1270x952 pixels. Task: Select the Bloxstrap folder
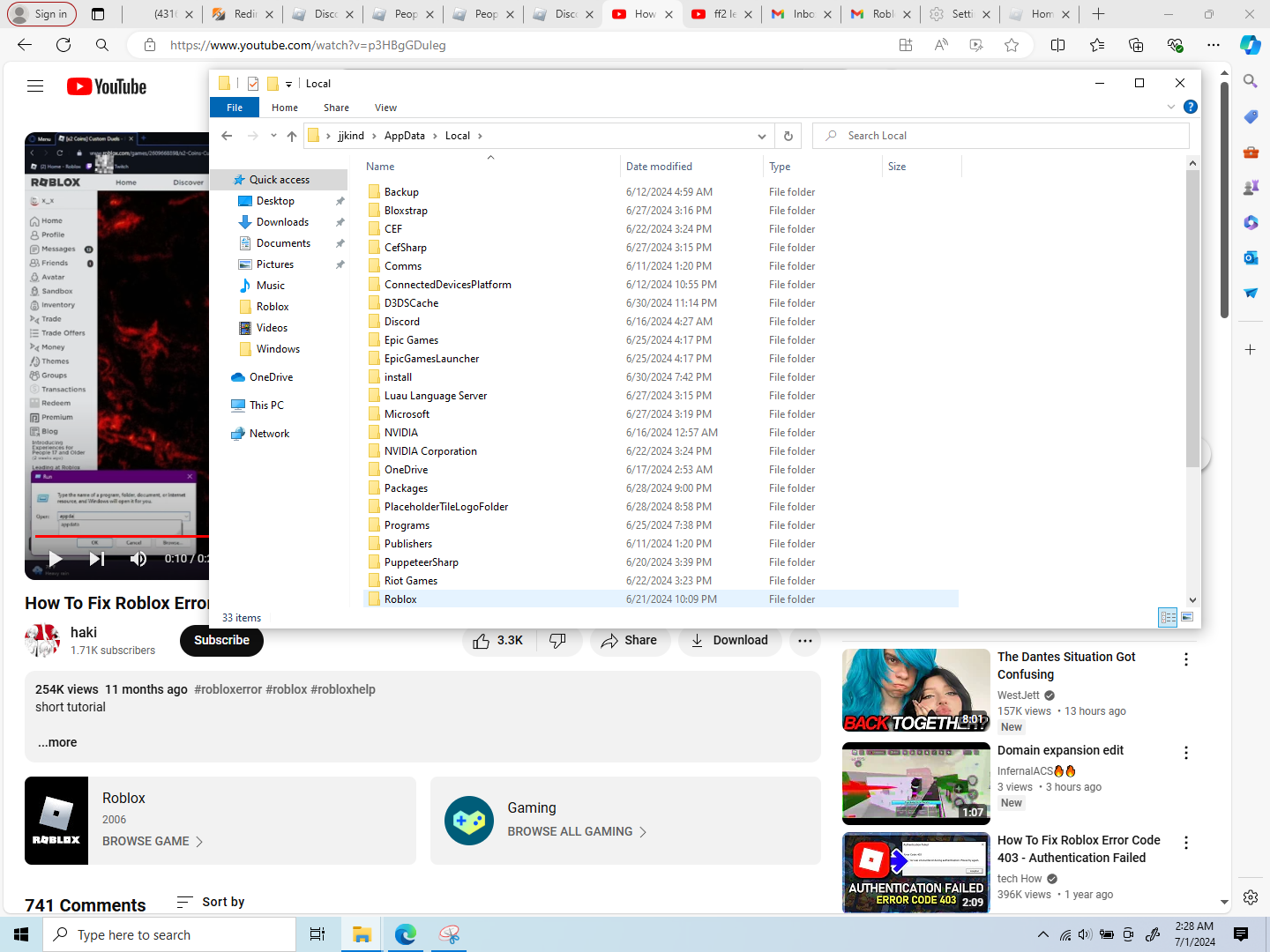coord(406,211)
